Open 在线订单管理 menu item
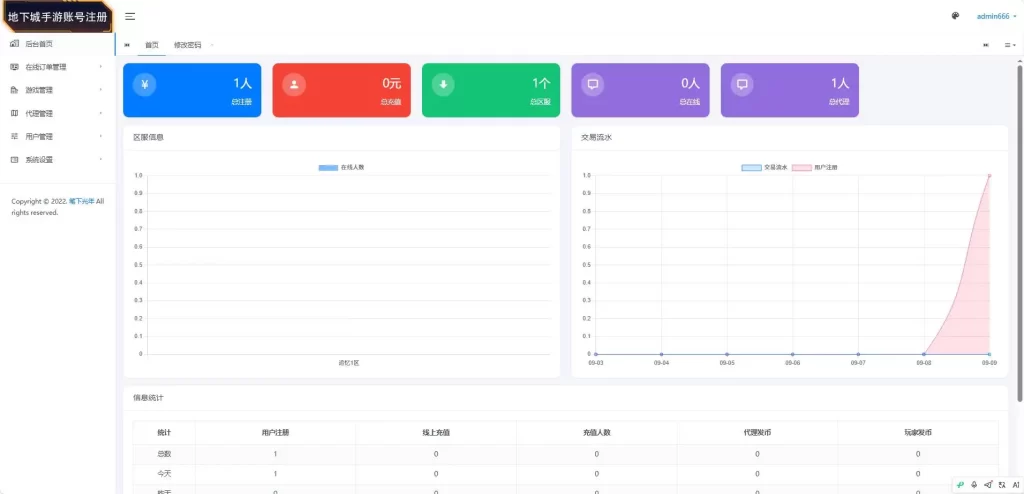Viewport: 1024px width, 494px height. 57,67
